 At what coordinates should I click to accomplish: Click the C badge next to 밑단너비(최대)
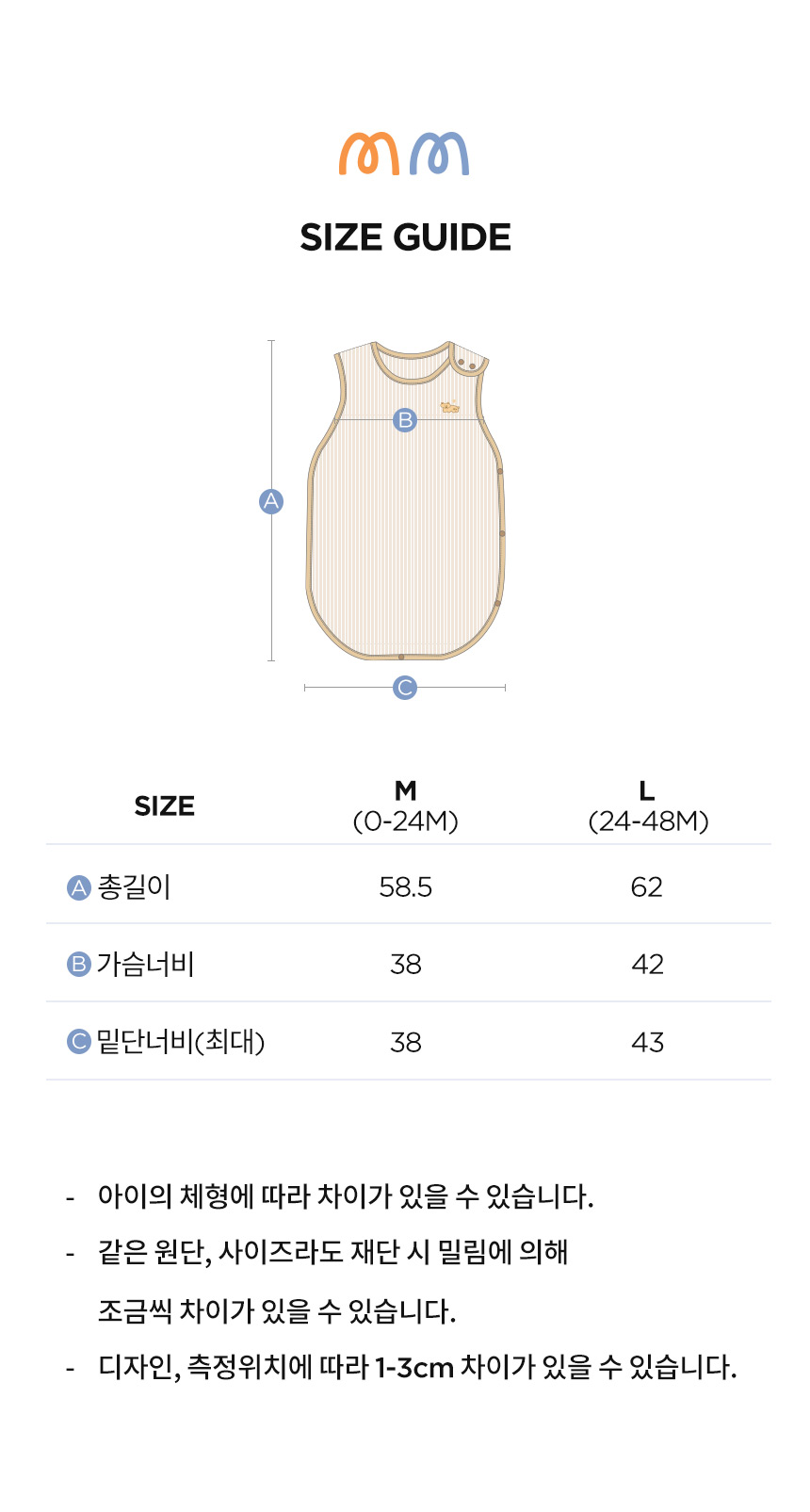point(79,1042)
